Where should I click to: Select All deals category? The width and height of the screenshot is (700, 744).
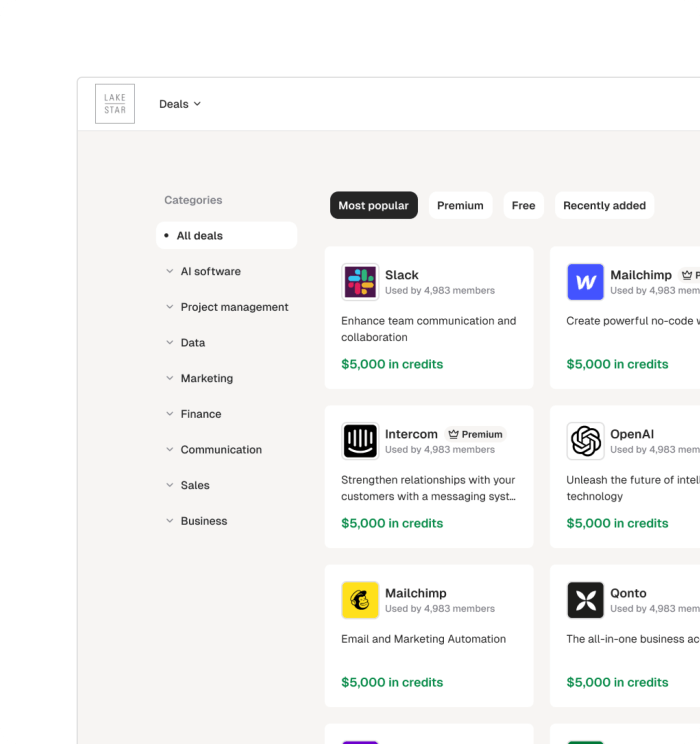pyautogui.click(x=226, y=235)
